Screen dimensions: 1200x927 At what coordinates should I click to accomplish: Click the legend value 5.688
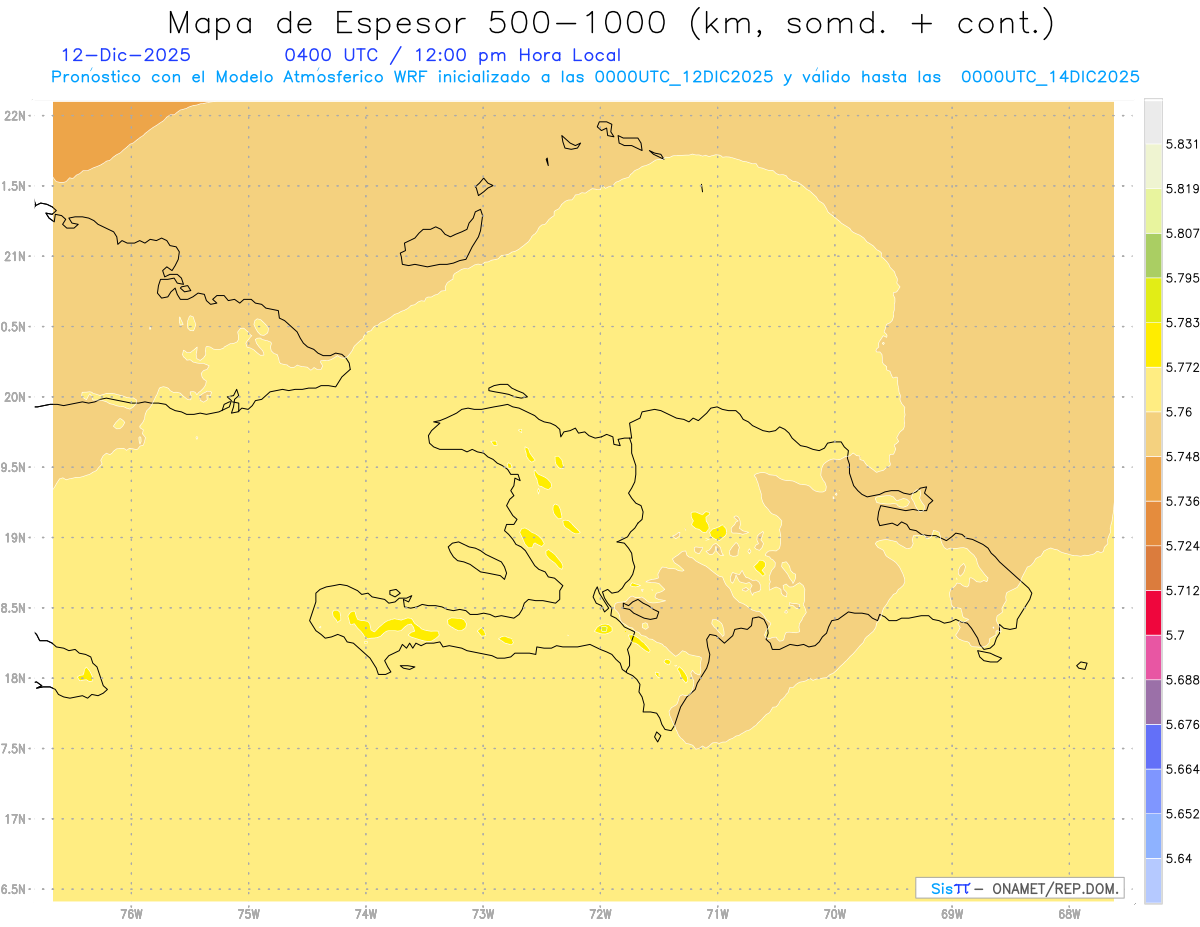click(1183, 680)
